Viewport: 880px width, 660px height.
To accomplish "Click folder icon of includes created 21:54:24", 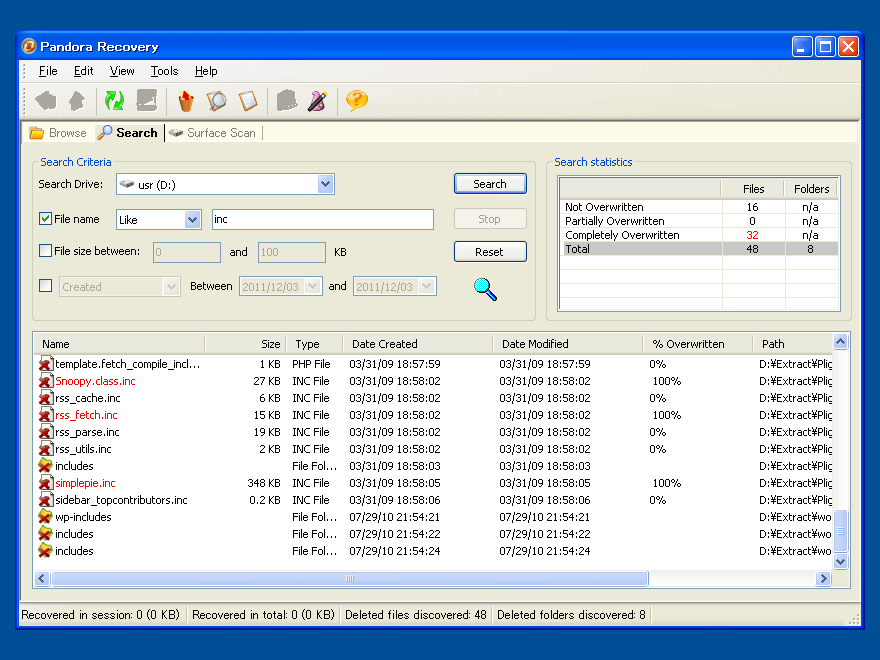I will (45, 551).
